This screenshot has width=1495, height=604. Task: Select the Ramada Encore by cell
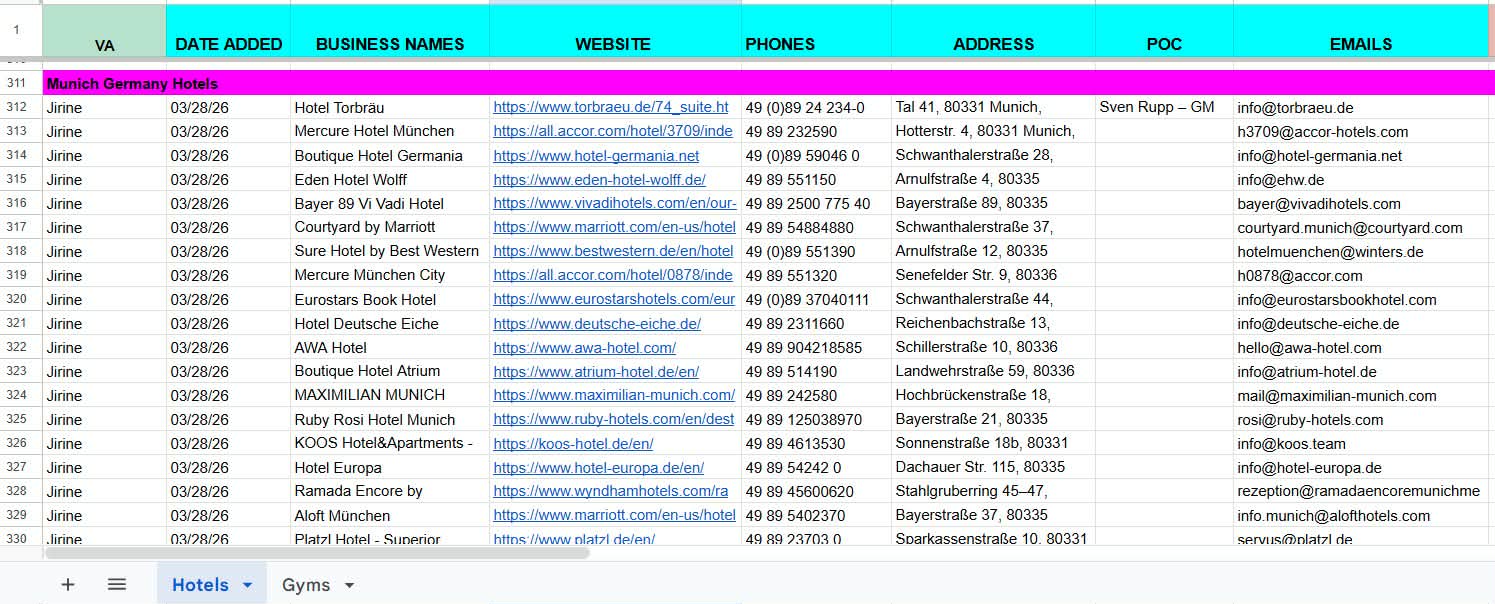click(x=390, y=491)
